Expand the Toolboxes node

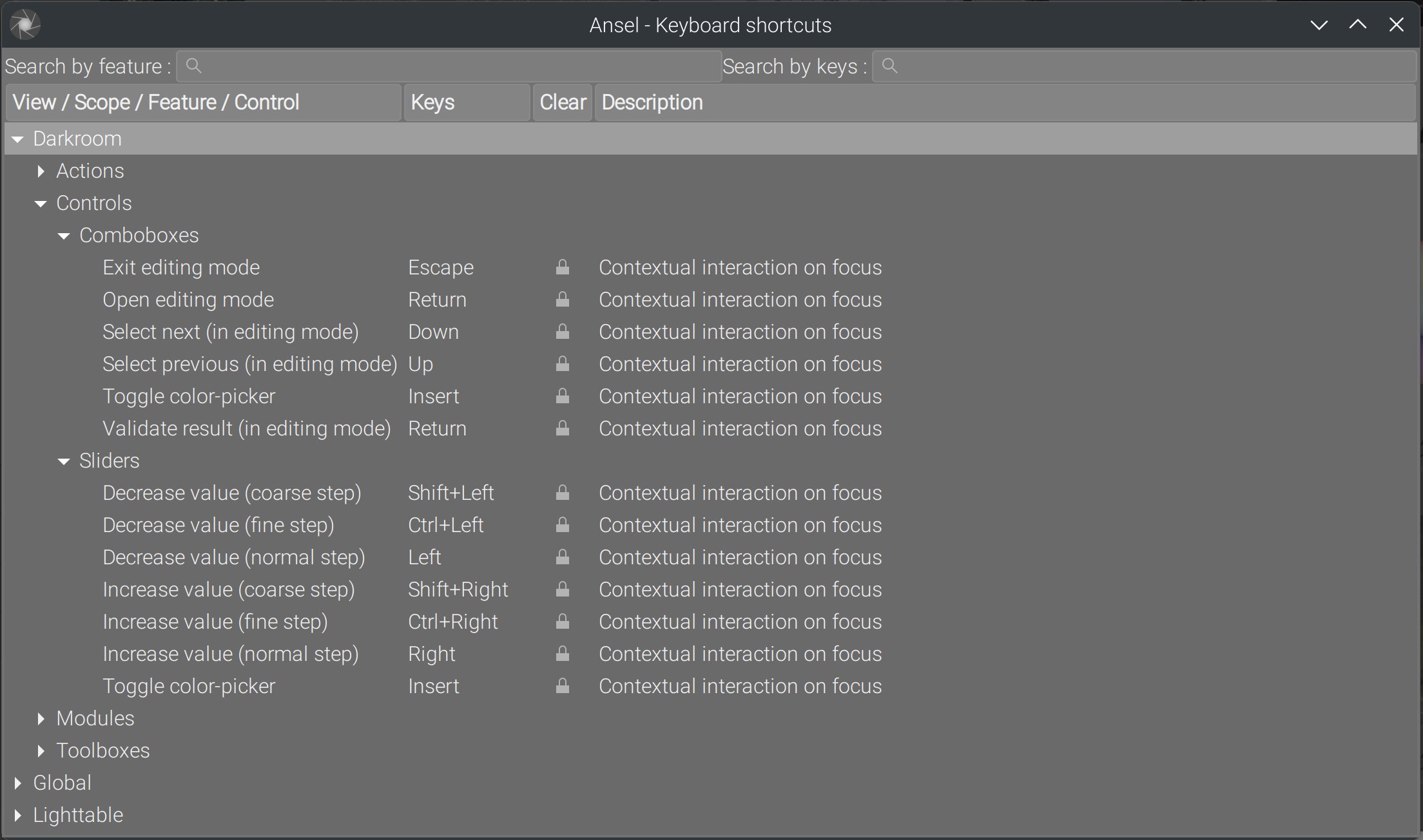click(41, 750)
